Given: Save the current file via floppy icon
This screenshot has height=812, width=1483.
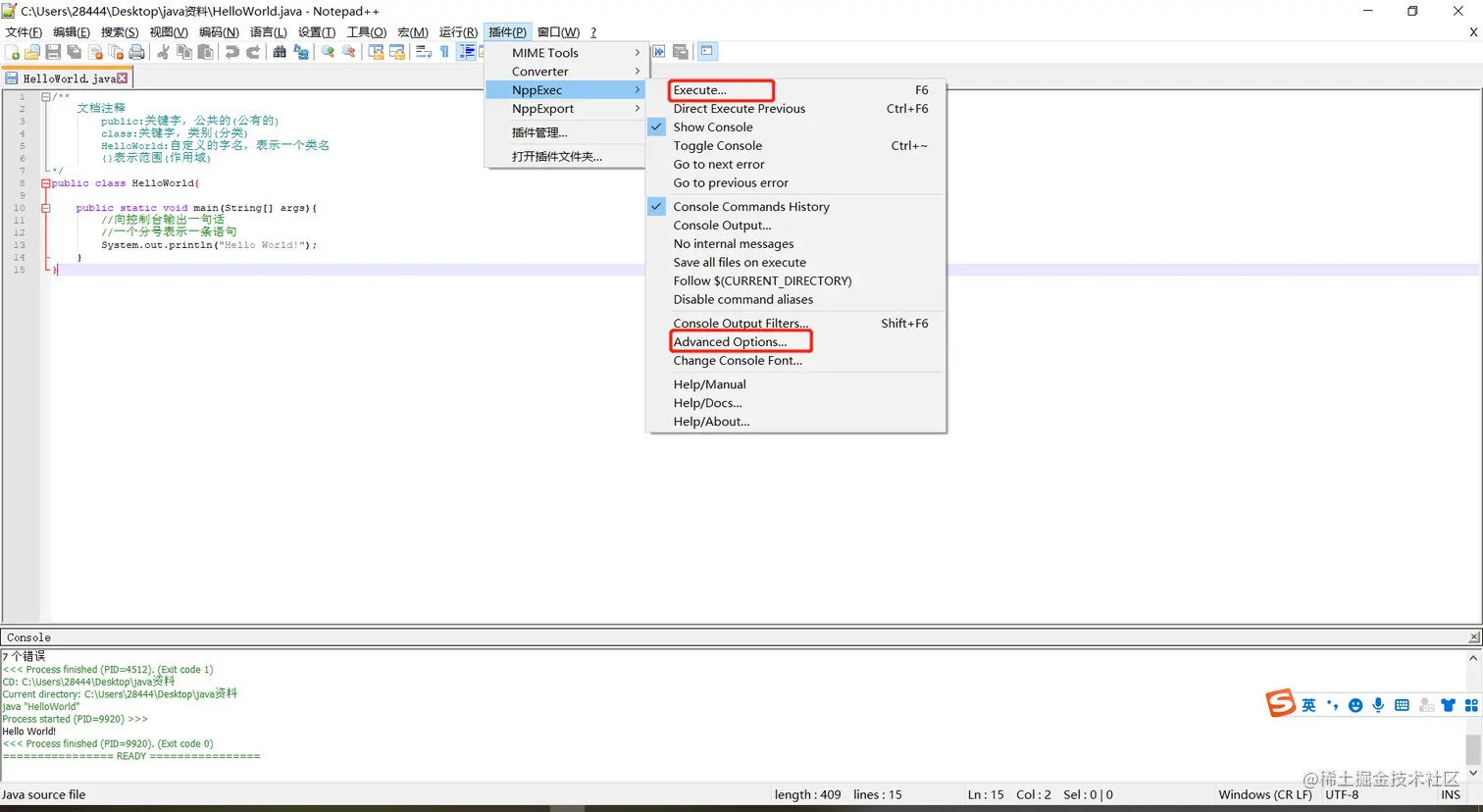Looking at the screenshot, I should (x=53, y=52).
